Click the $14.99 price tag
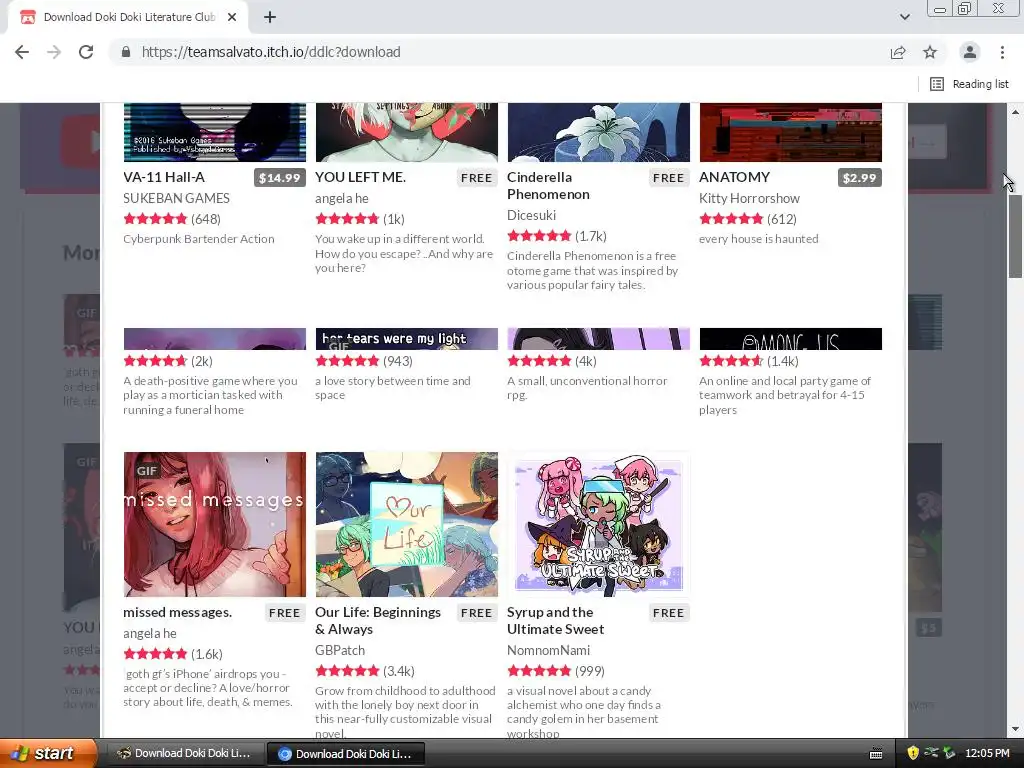The height and width of the screenshot is (768, 1024). tap(280, 178)
